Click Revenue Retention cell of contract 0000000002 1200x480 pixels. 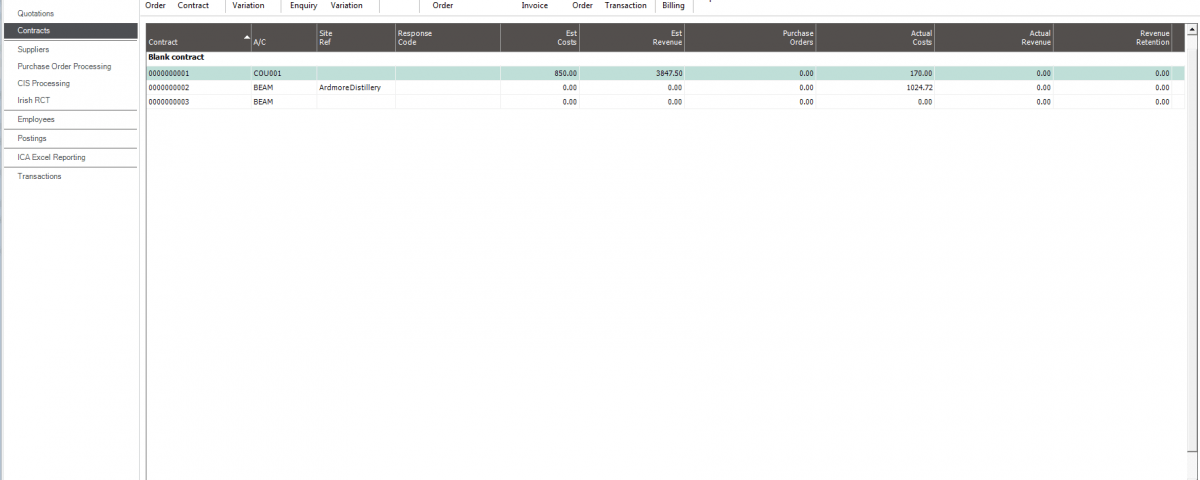tap(1112, 87)
